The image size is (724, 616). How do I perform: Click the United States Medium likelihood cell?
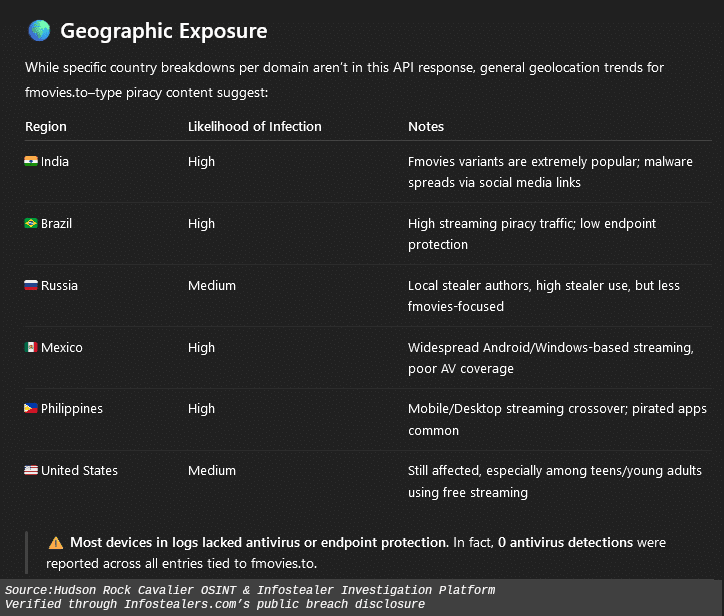(x=212, y=471)
